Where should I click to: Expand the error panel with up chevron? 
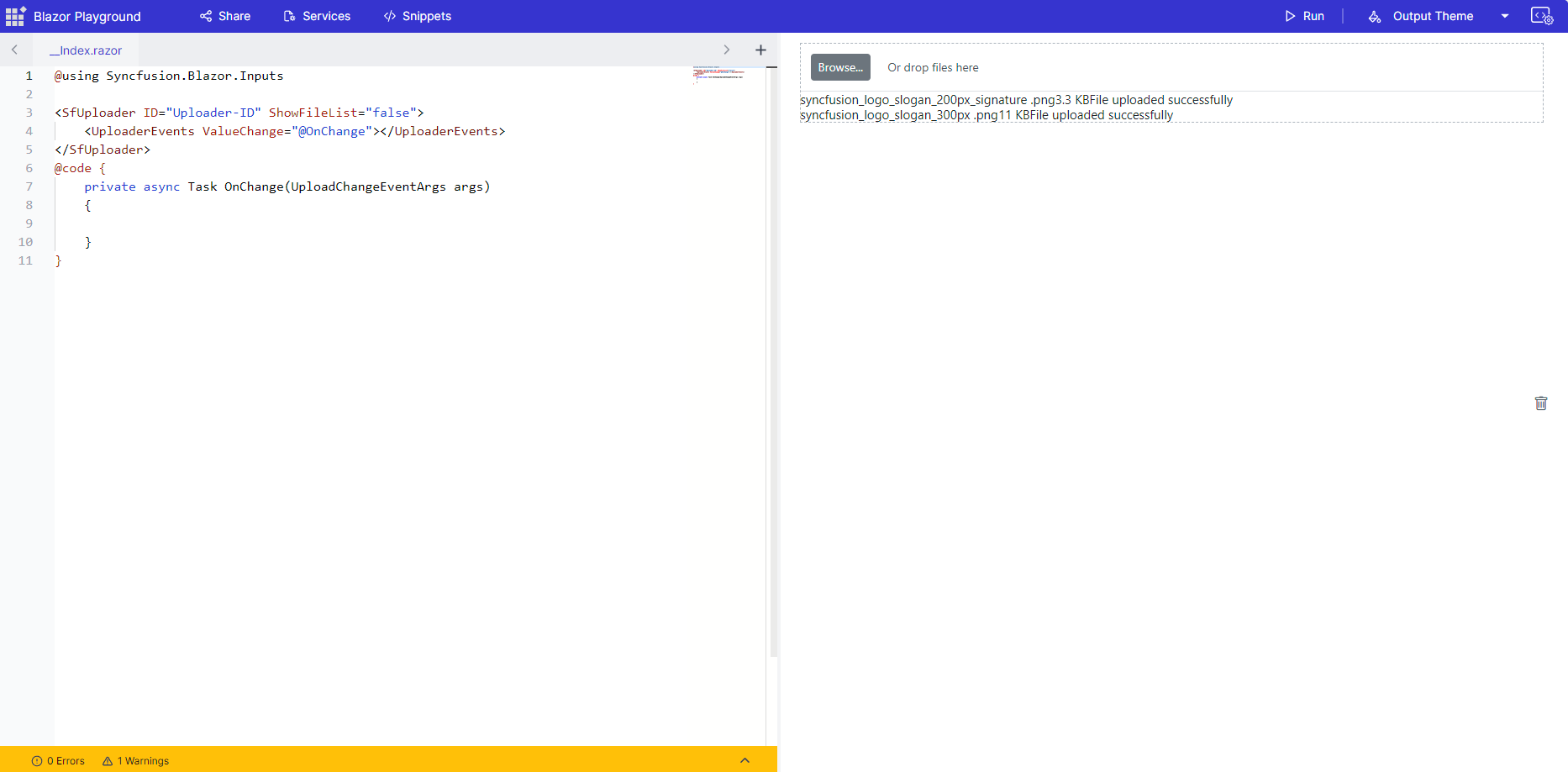745,760
